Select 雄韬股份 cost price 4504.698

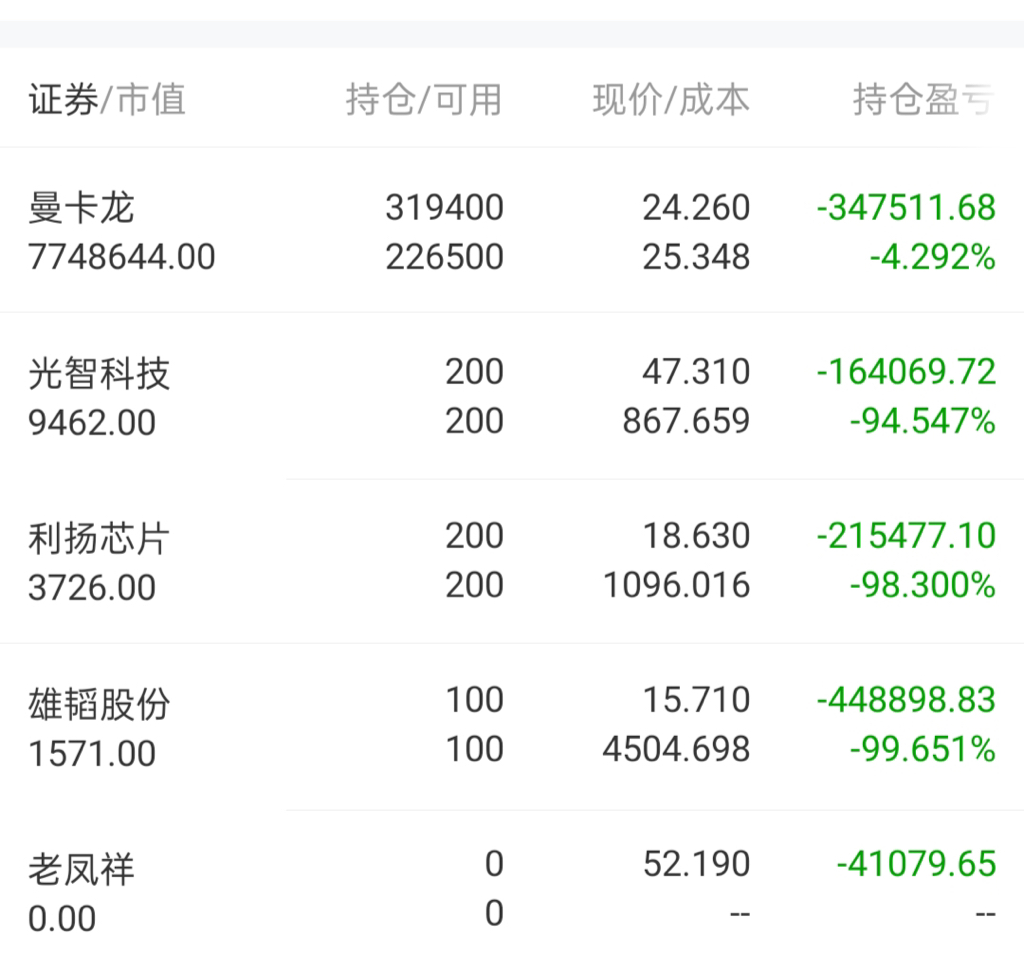pos(677,749)
